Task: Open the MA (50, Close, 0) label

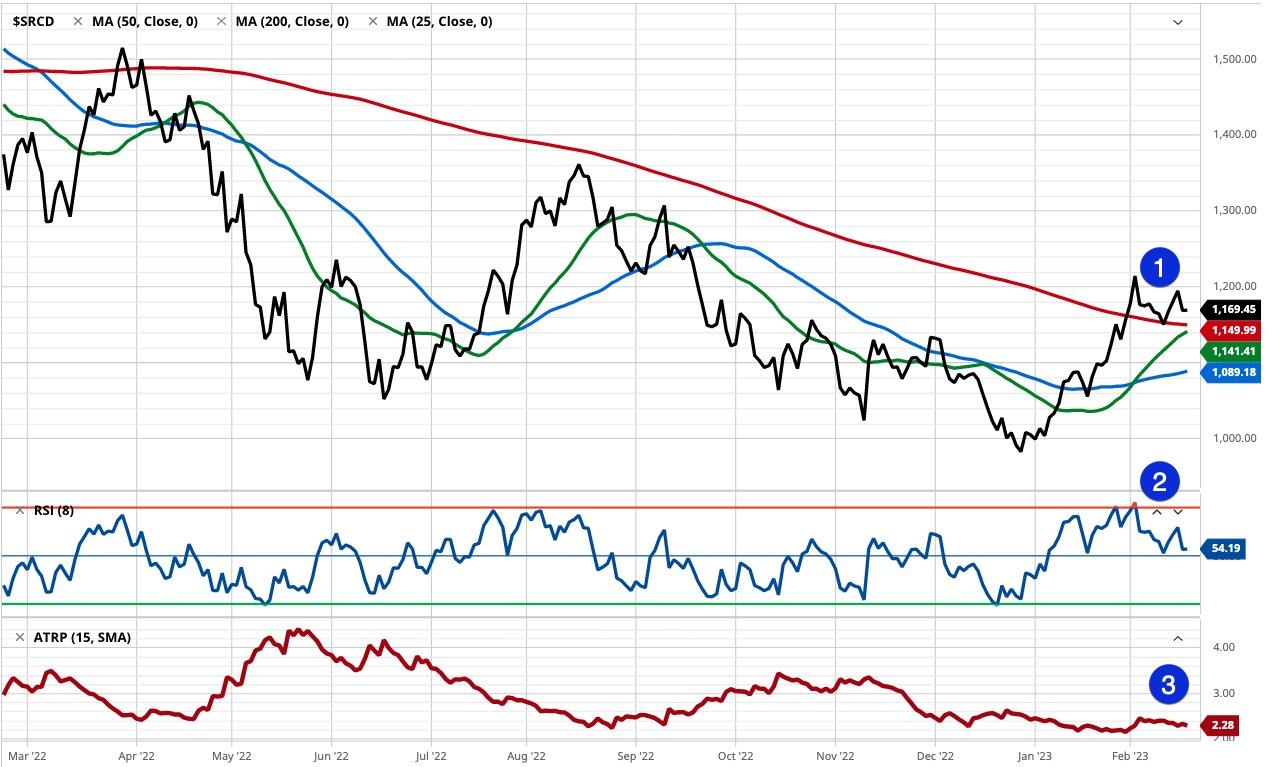Action: [144, 21]
